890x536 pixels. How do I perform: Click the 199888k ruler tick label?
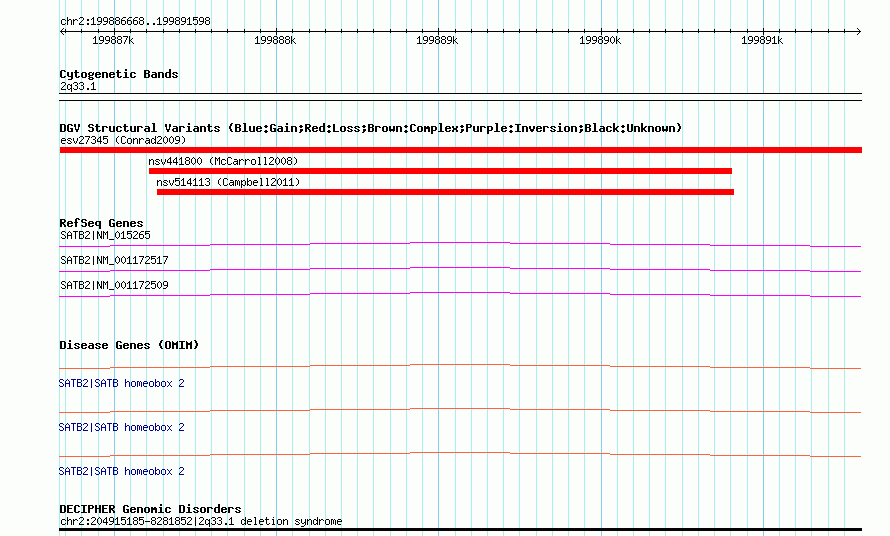[275, 40]
